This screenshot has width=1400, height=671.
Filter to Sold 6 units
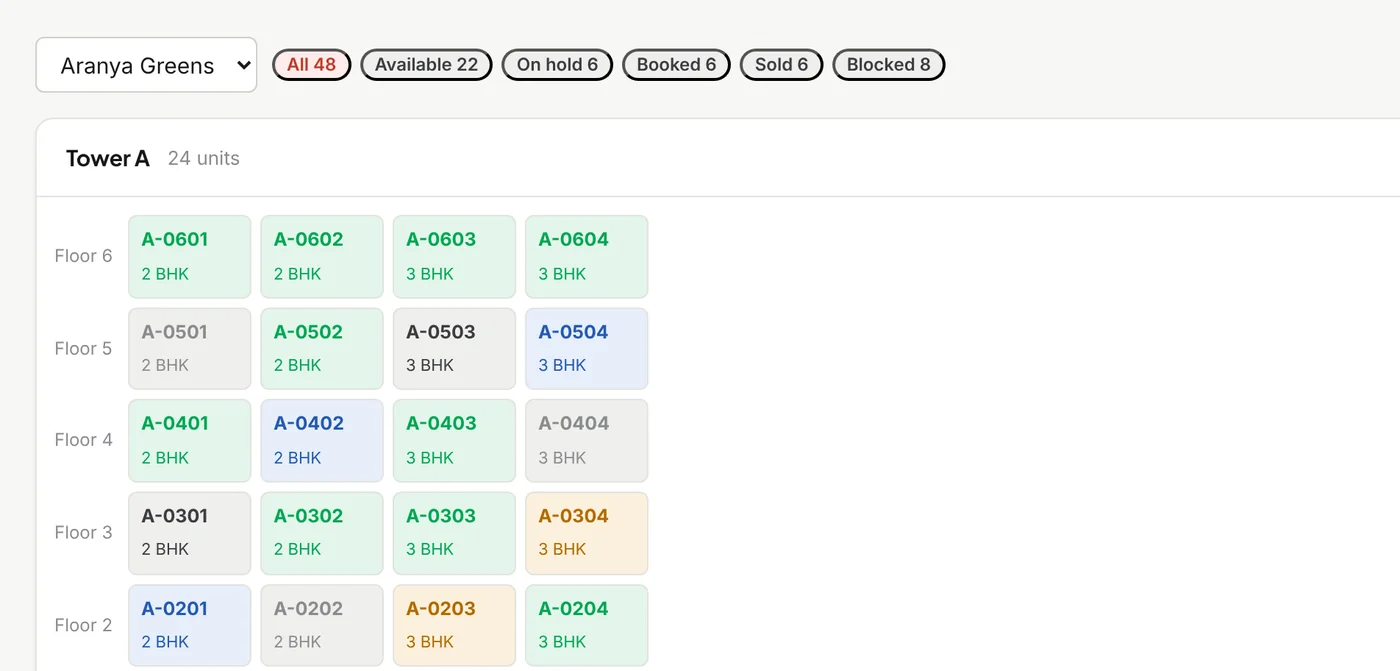tap(781, 65)
